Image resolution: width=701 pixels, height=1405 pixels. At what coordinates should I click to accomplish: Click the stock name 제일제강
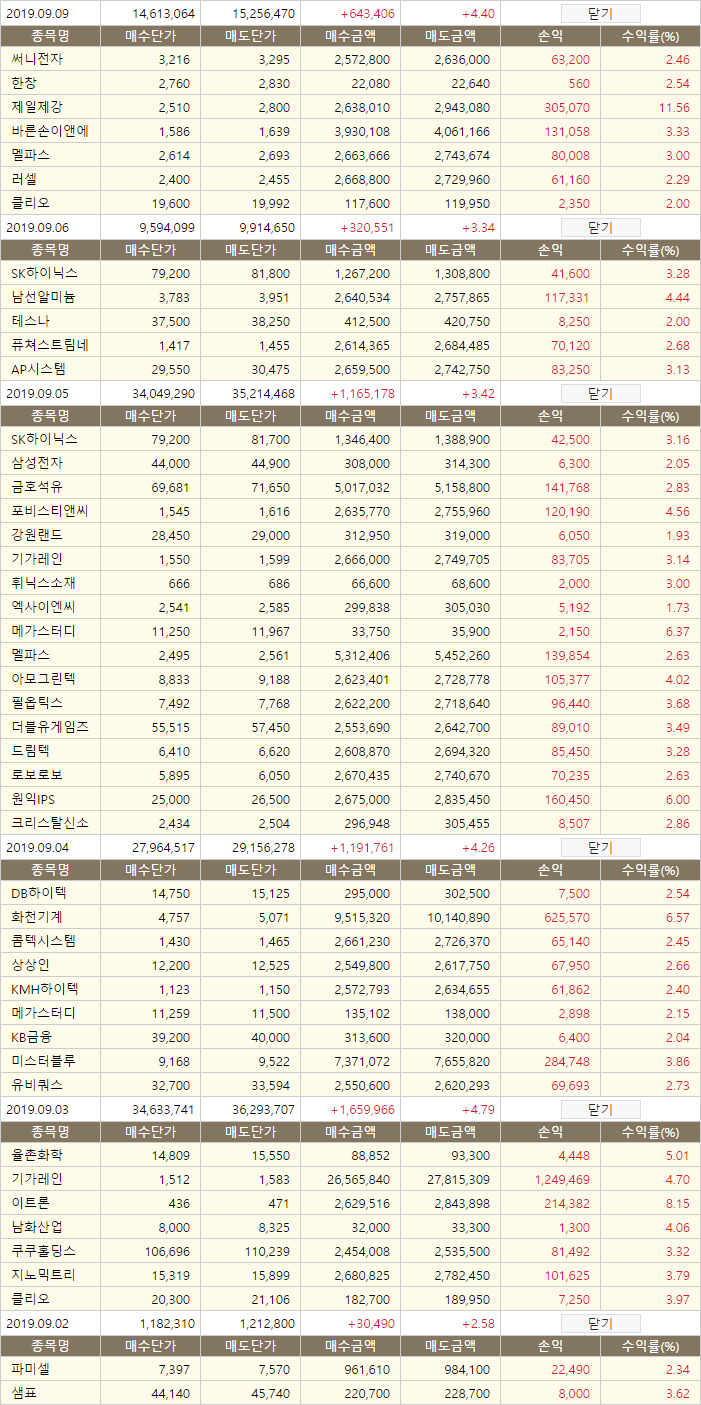(x=37, y=107)
